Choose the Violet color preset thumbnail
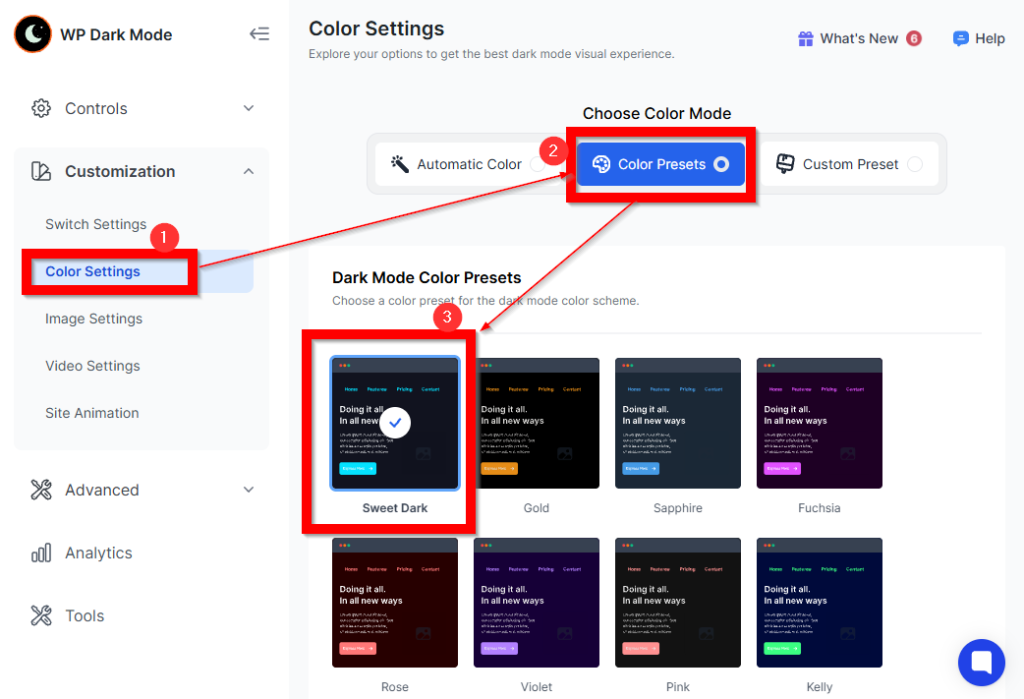The image size is (1024, 699). click(x=536, y=602)
